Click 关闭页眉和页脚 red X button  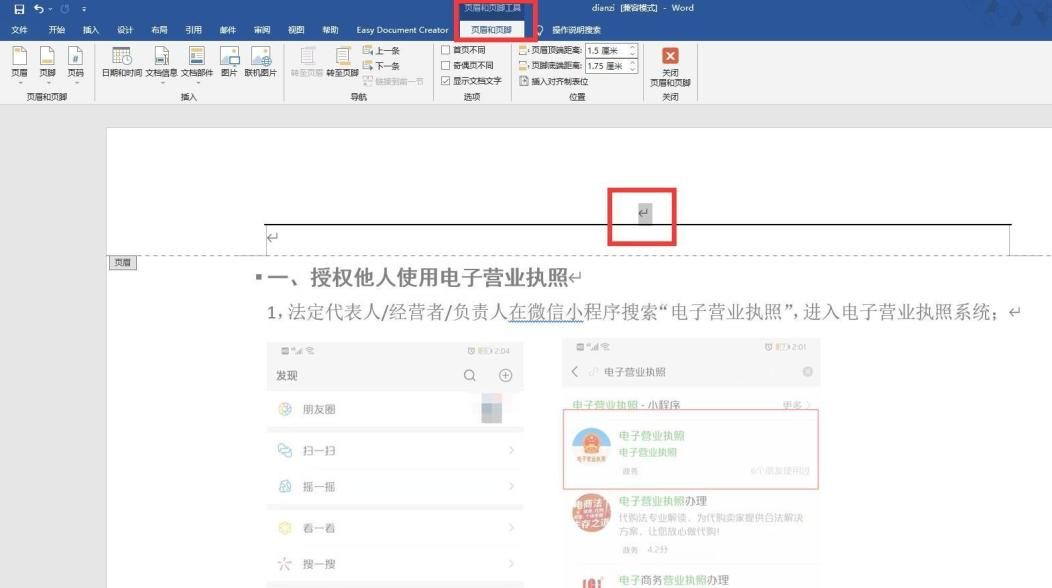coord(670,66)
